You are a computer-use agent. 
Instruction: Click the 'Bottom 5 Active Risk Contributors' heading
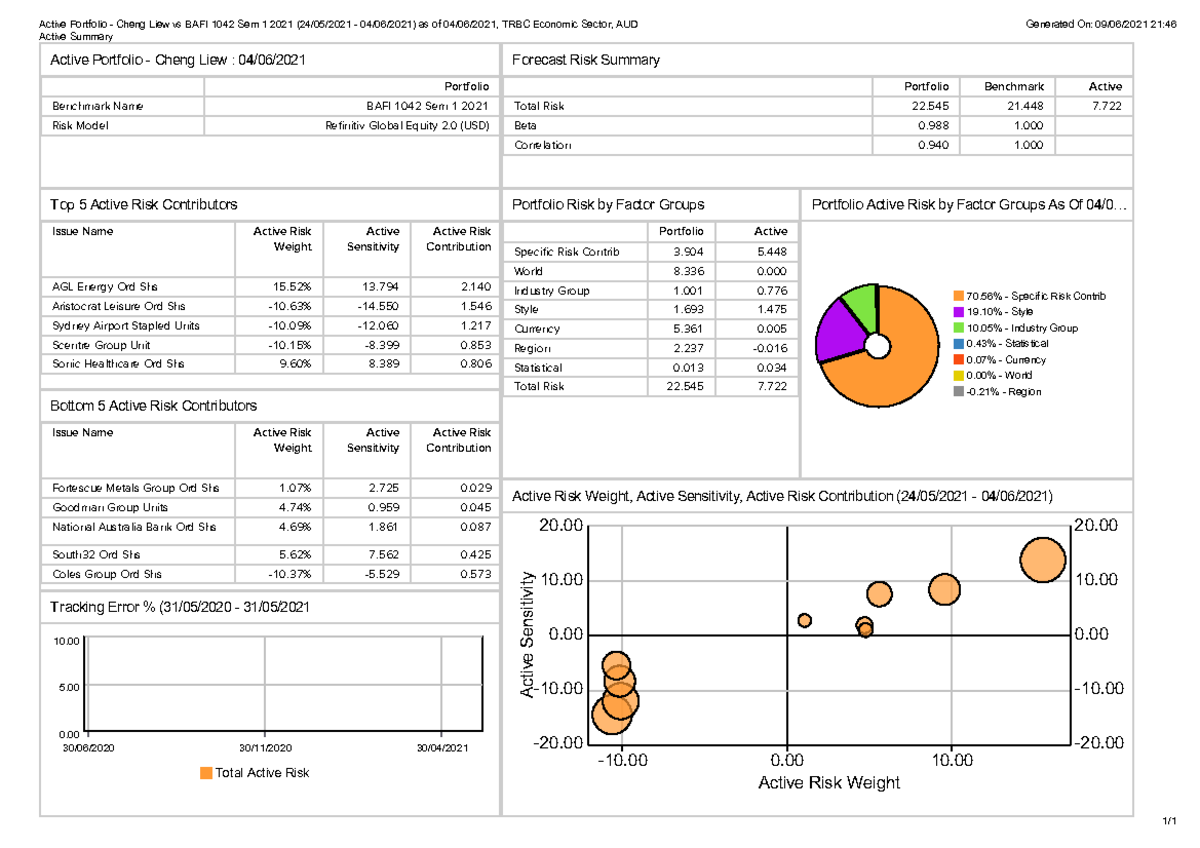pyautogui.click(x=154, y=406)
